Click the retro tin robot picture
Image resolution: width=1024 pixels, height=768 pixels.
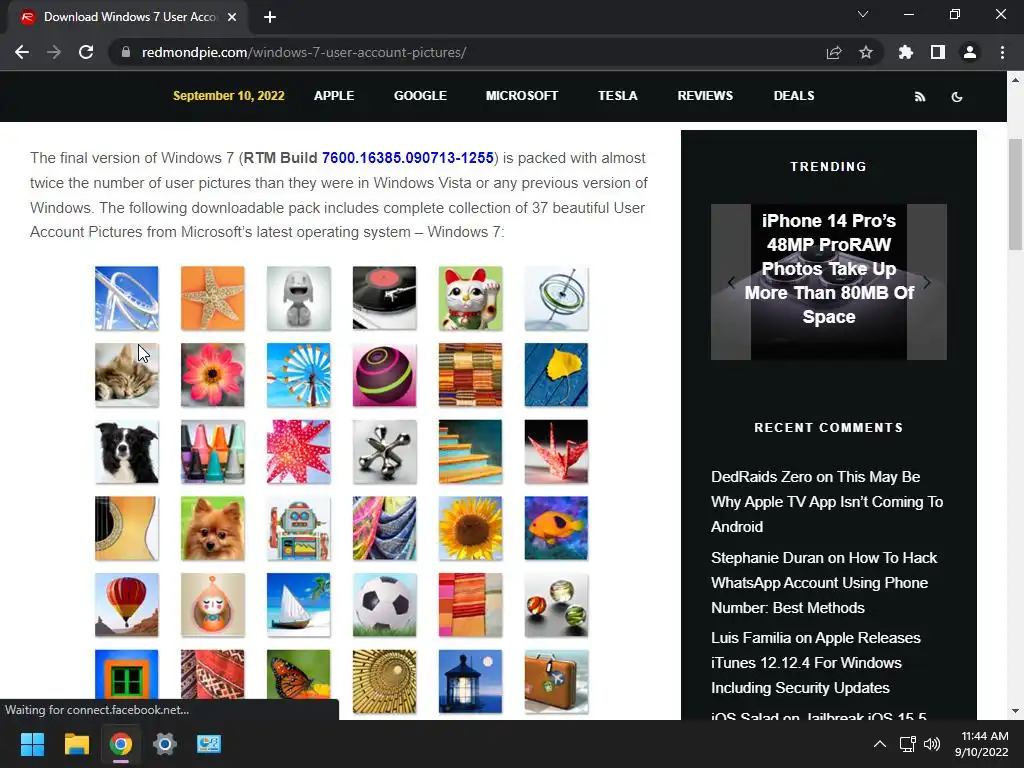coord(298,528)
